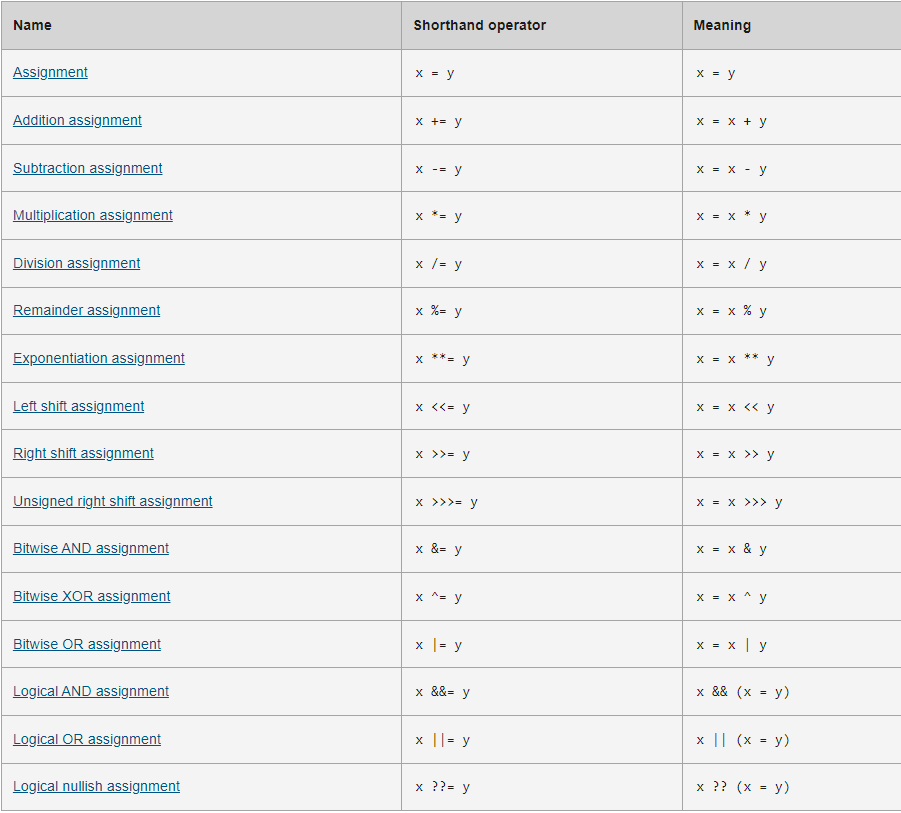Go to the Bitwise OR assignment link
This screenshot has height=813, width=901.
[x=86, y=644]
